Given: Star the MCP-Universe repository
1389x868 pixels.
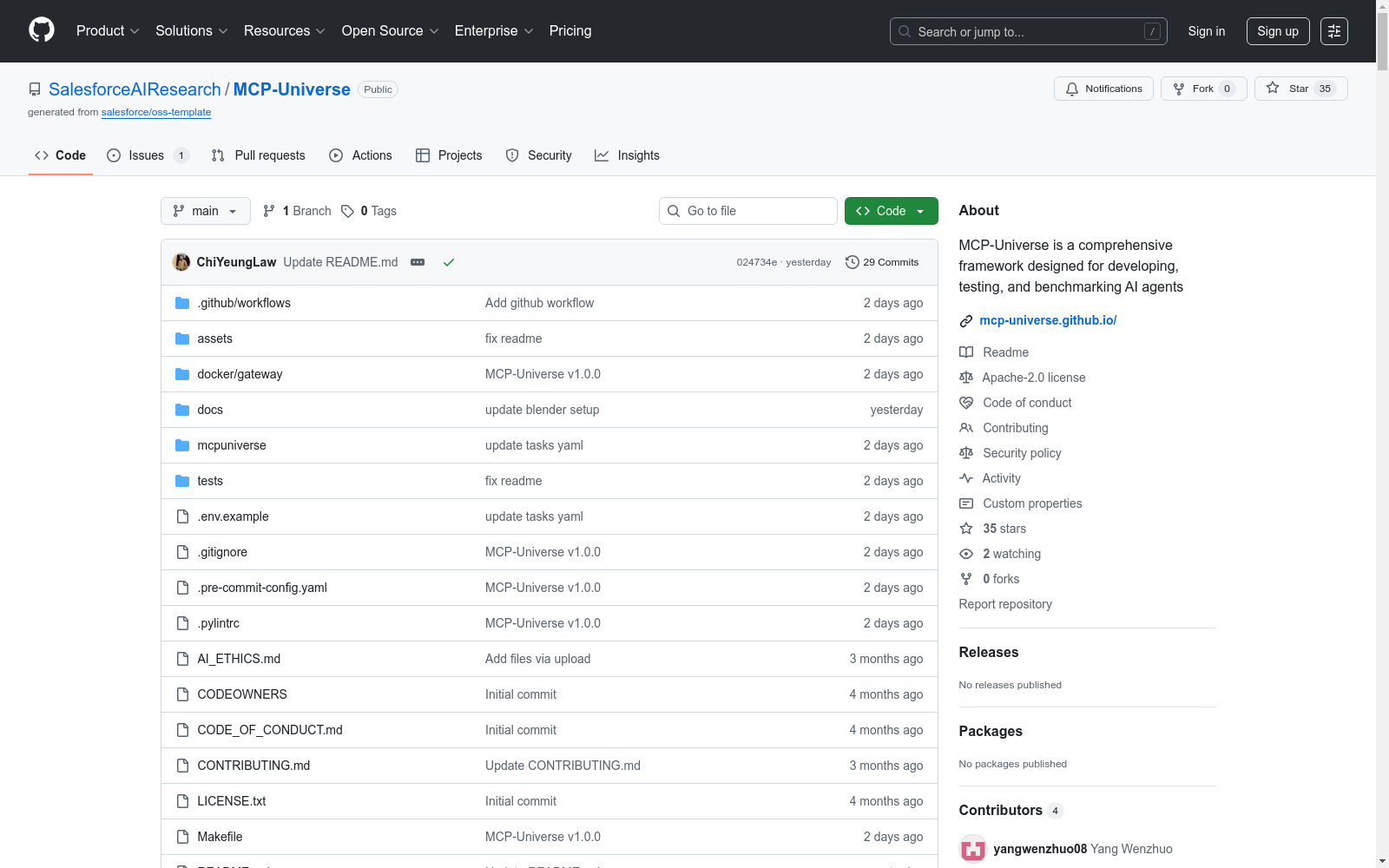Looking at the screenshot, I should tap(1300, 89).
